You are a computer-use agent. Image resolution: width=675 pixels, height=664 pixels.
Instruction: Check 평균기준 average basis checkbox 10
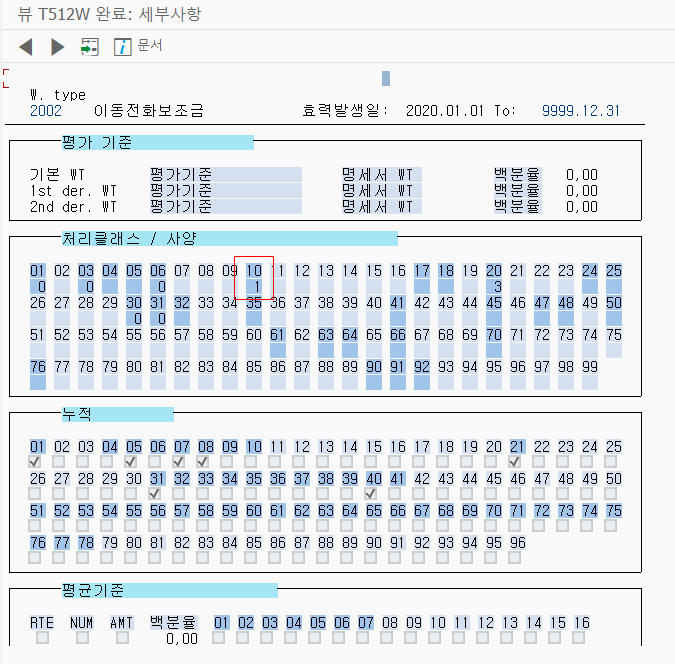click(x=434, y=638)
